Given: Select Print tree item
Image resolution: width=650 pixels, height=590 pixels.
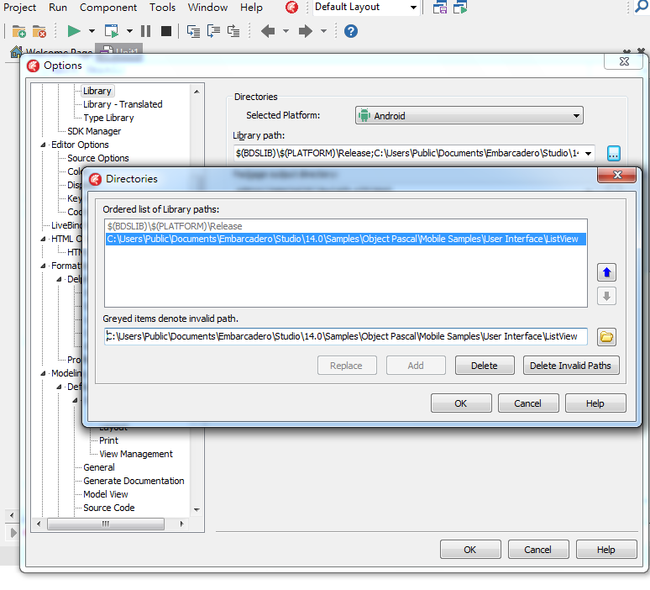Looking at the screenshot, I should 109,440.
